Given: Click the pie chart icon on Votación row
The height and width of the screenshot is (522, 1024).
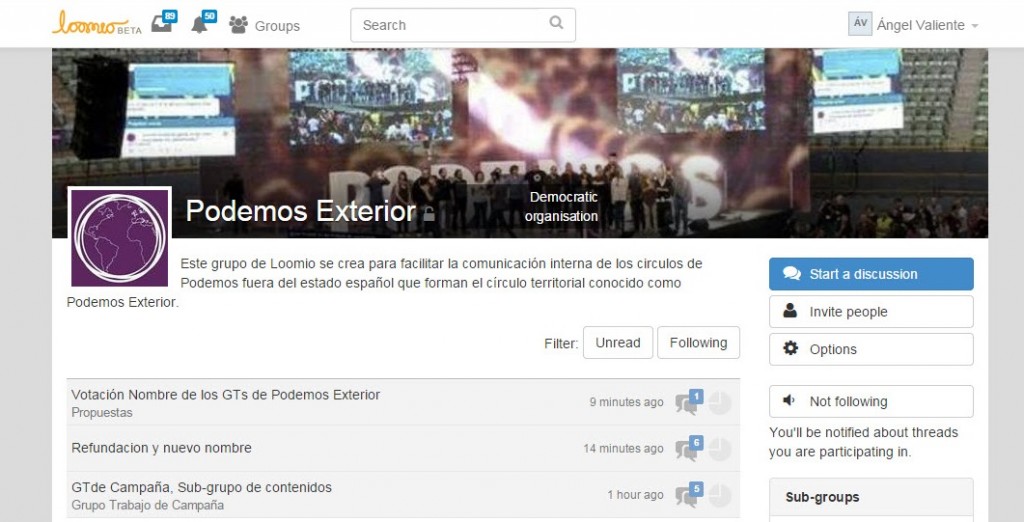Looking at the screenshot, I should (x=719, y=403).
